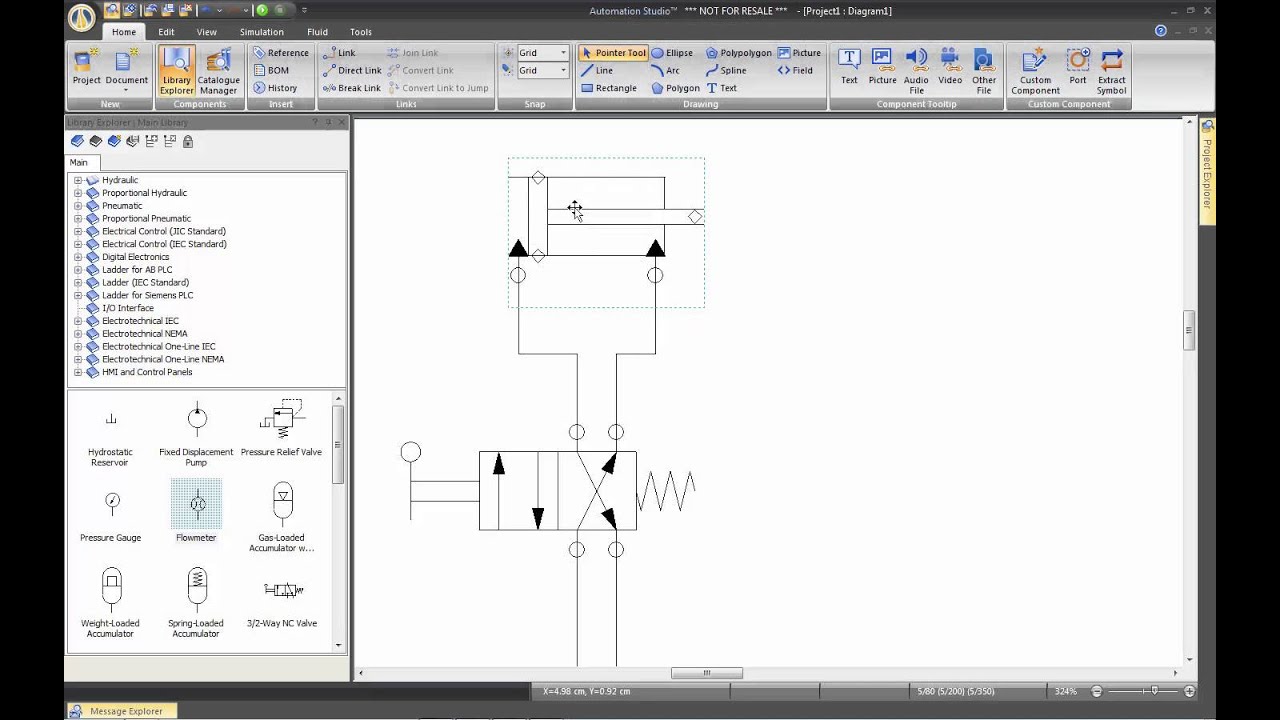Switch to the Edit ribbon tab
Screen dimensions: 1280x720
(x=166, y=32)
